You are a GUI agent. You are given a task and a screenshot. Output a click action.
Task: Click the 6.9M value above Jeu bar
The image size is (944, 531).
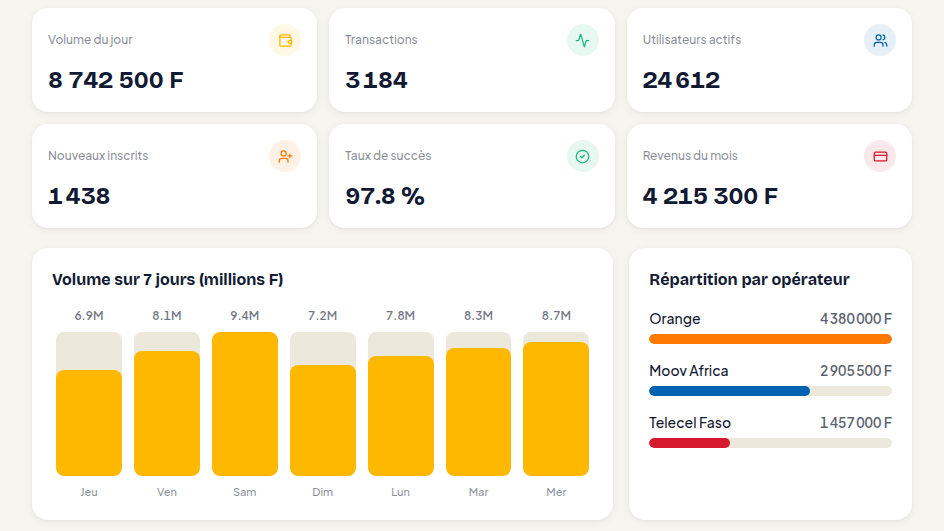coord(89,315)
